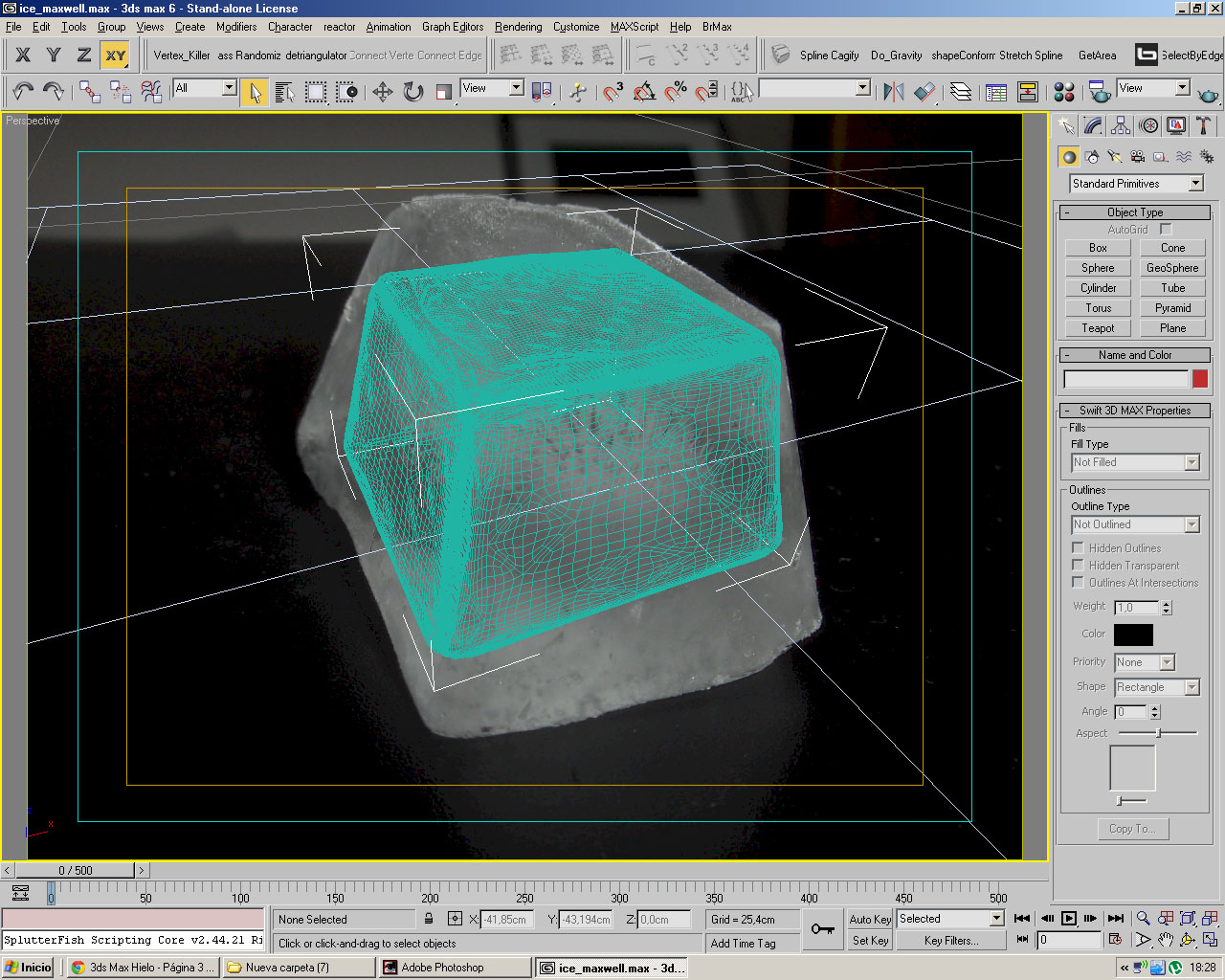Image resolution: width=1225 pixels, height=980 pixels.
Task: Open the Layer Manager
Action: pos(961,92)
